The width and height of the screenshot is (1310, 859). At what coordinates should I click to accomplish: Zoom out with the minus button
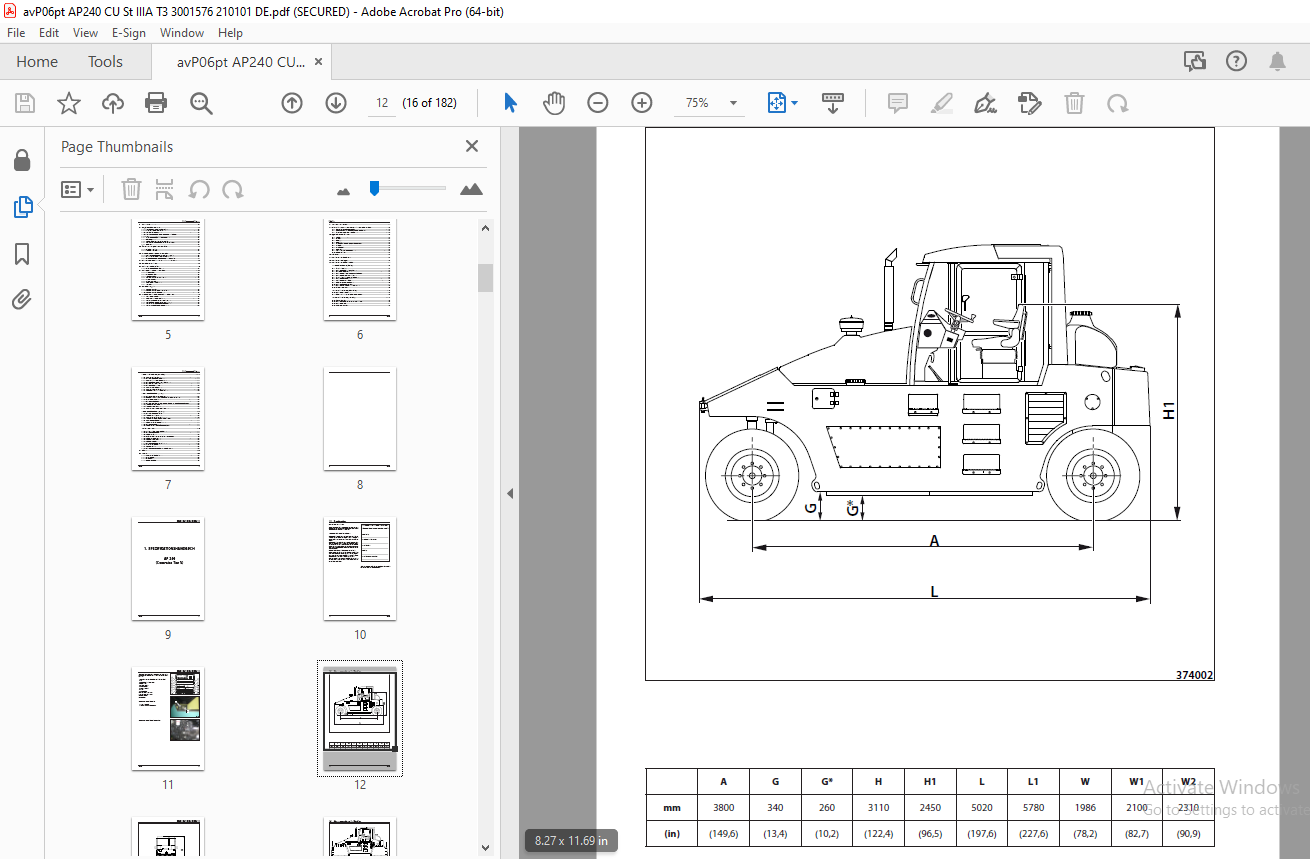pos(598,103)
